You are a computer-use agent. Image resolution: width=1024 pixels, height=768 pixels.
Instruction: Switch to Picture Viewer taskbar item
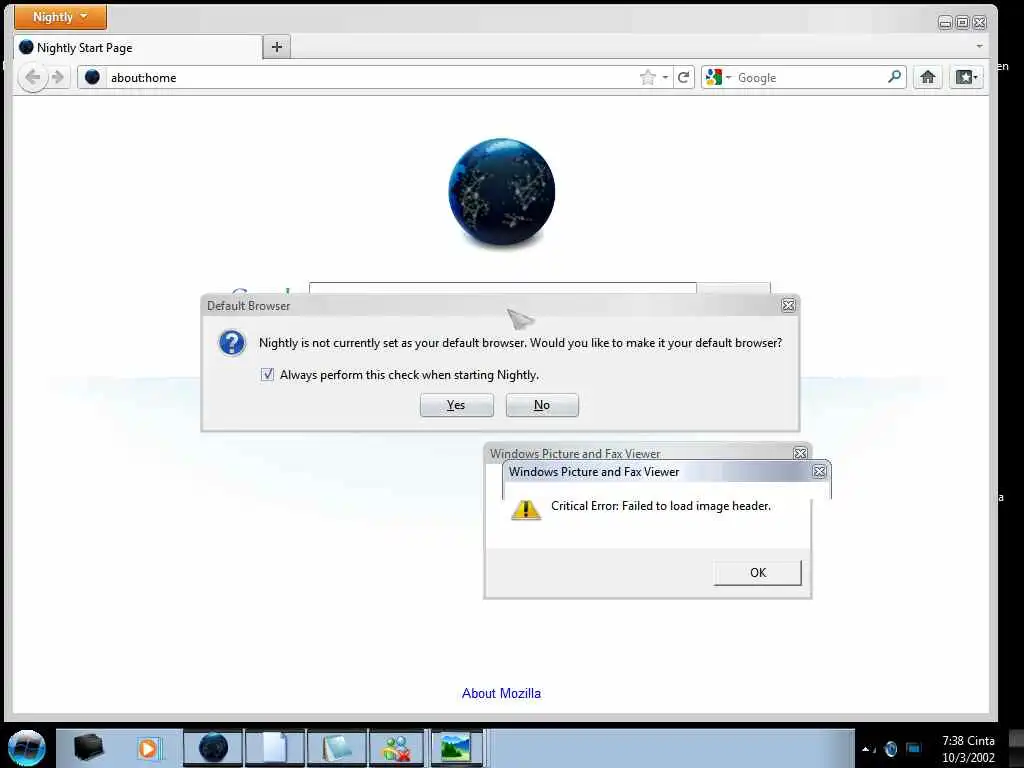456,748
